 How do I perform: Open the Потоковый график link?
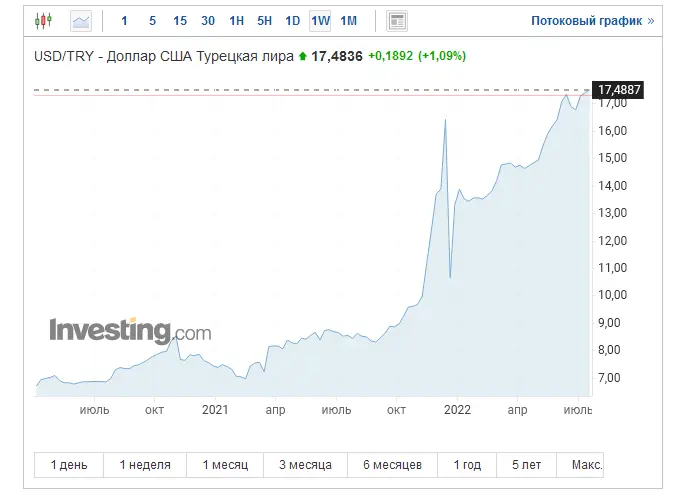click(592, 21)
